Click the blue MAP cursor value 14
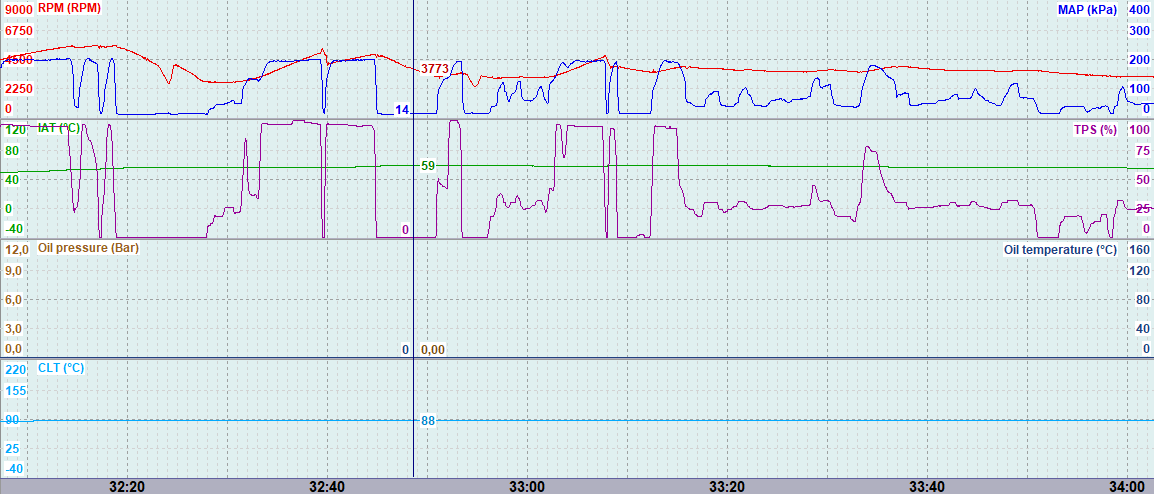 (x=401, y=110)
